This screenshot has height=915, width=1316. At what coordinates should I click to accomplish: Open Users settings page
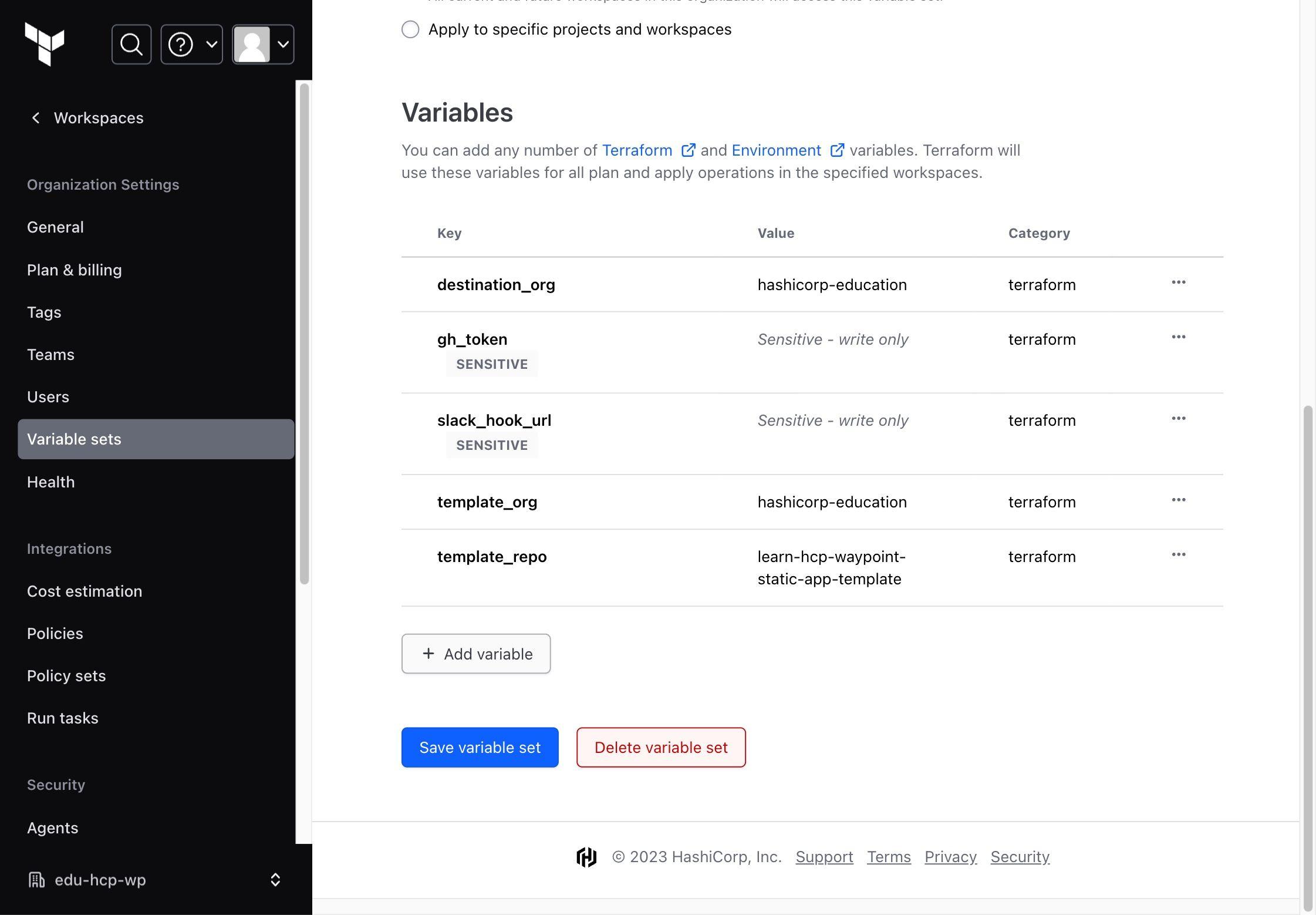pyautogui.click(x=48, y=397)
